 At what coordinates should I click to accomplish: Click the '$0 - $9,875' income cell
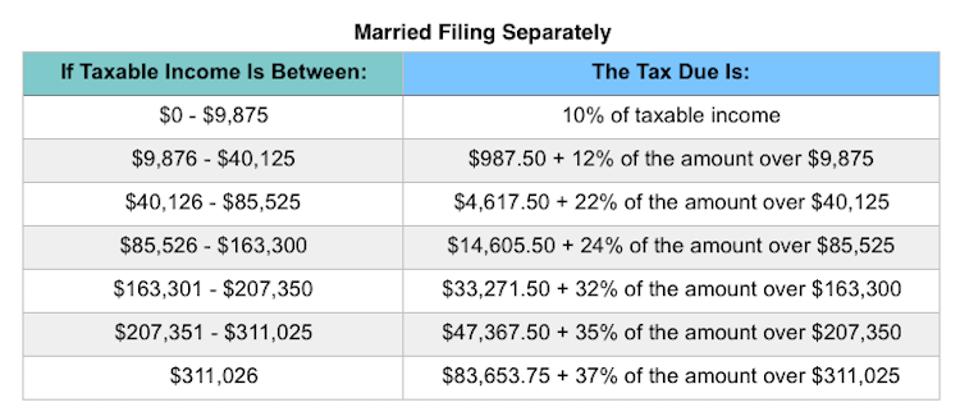pos(213,115)
